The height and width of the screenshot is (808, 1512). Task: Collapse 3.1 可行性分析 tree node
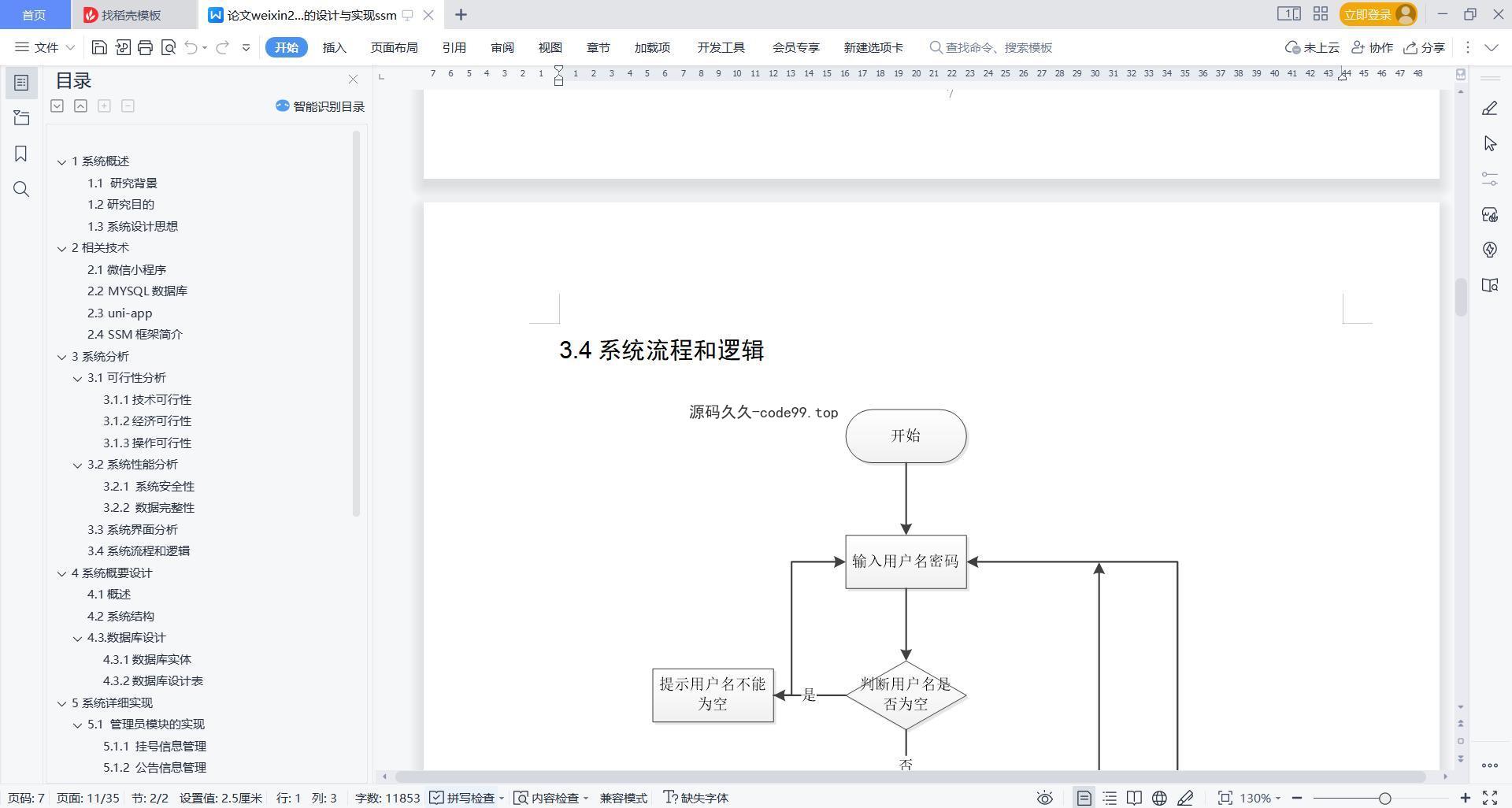pyautogui.click(x=77, y=378)
